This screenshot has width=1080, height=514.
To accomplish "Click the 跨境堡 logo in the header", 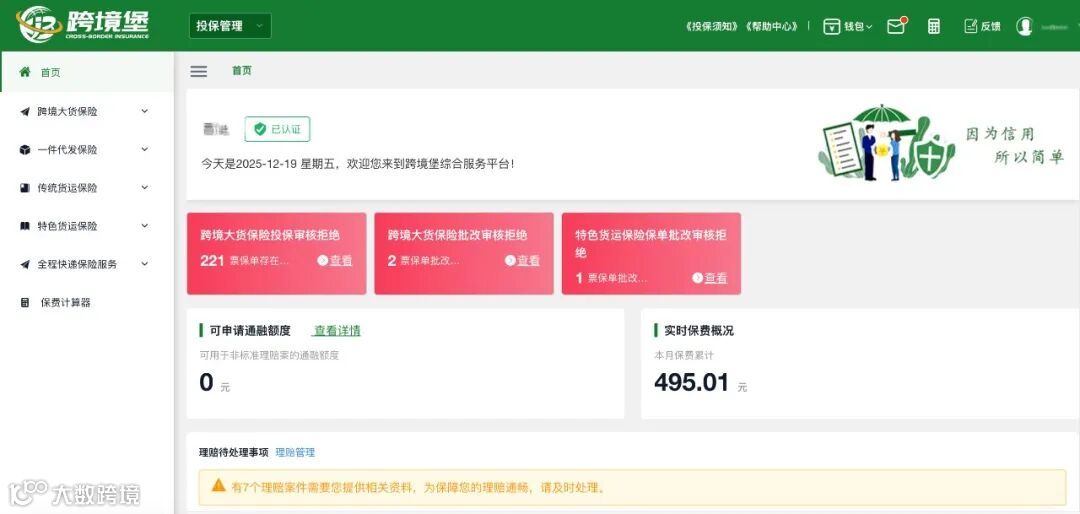I will tap(83, 24).
